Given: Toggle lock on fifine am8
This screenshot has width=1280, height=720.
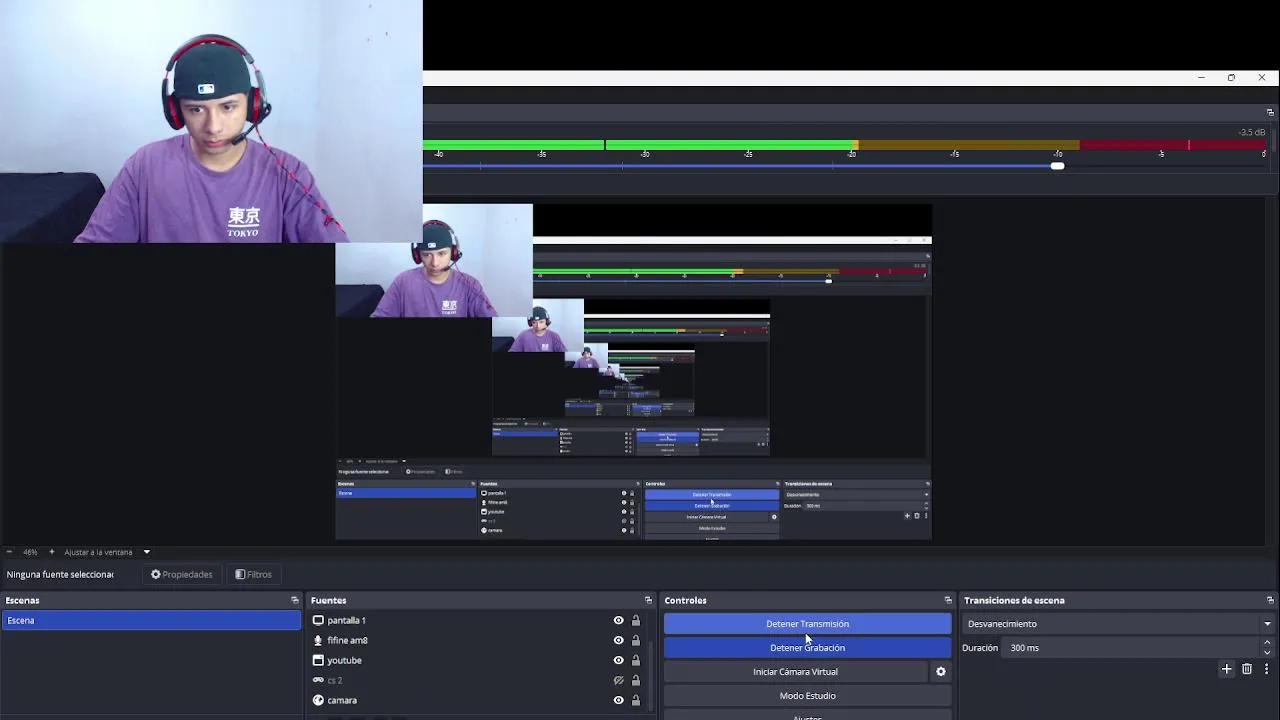Looking at the screenshot, I should coord(635,640).
